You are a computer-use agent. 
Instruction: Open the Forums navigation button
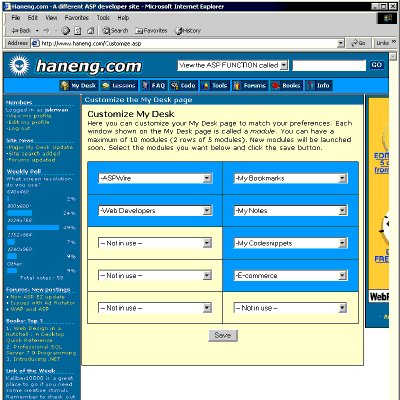coord(250,86)
